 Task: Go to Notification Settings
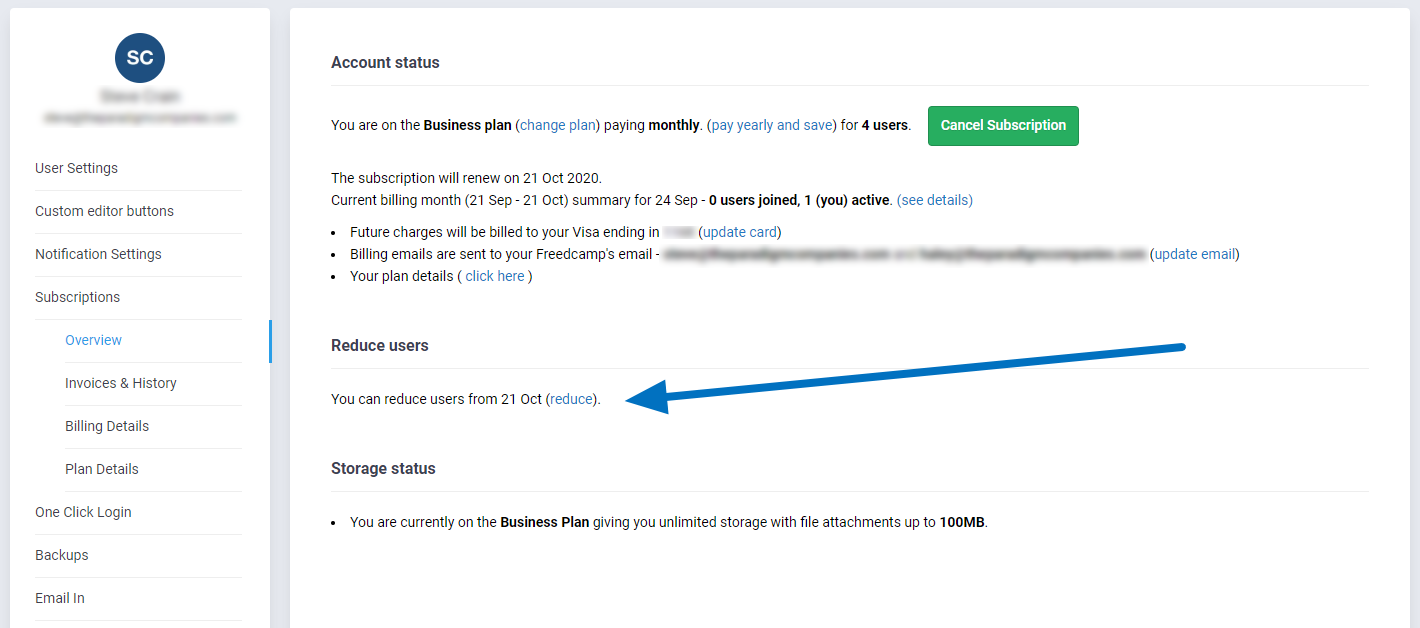coord(98,254)
